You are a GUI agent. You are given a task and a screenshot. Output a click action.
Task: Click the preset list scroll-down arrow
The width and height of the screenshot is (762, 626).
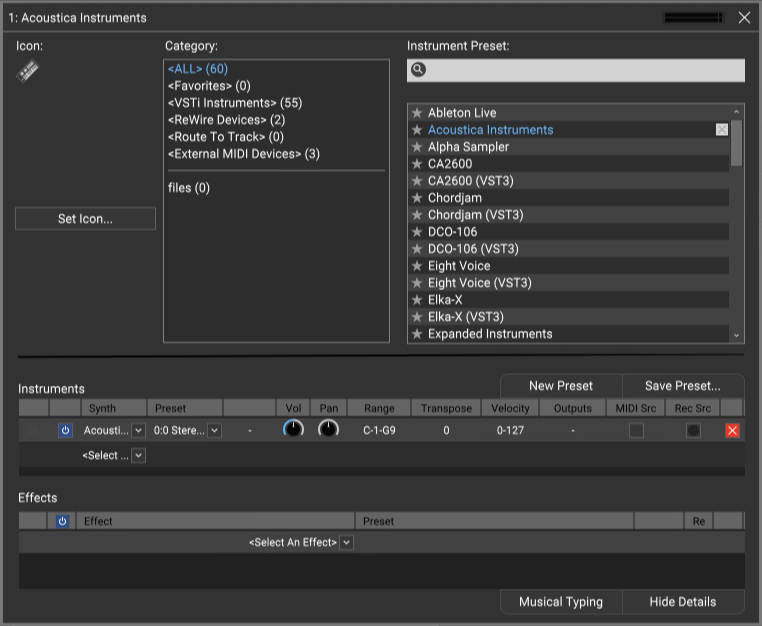click(x=736, y=335)
